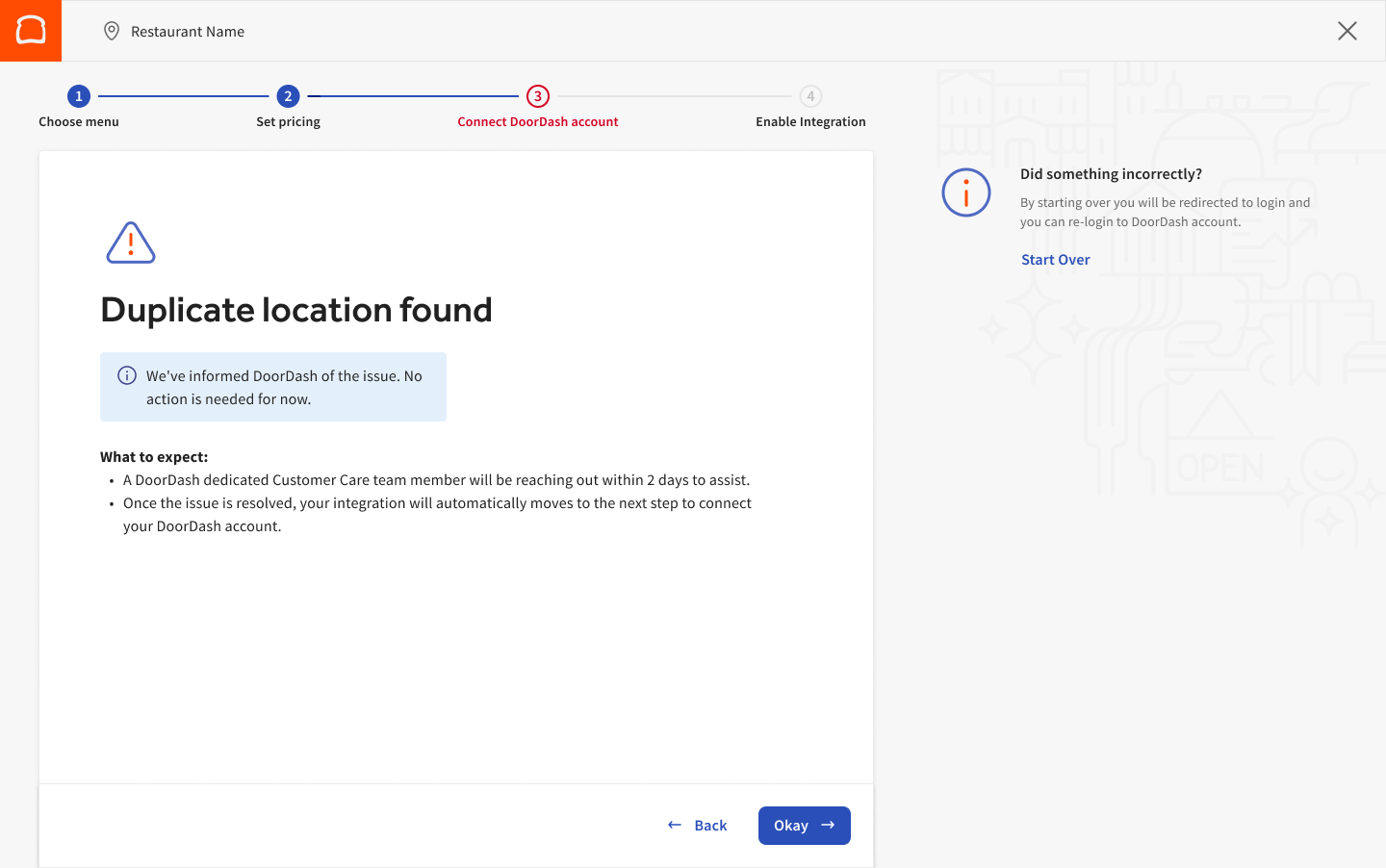Jump to step 2 circle
The image size is (1386, 868).
tap(288, 96)
